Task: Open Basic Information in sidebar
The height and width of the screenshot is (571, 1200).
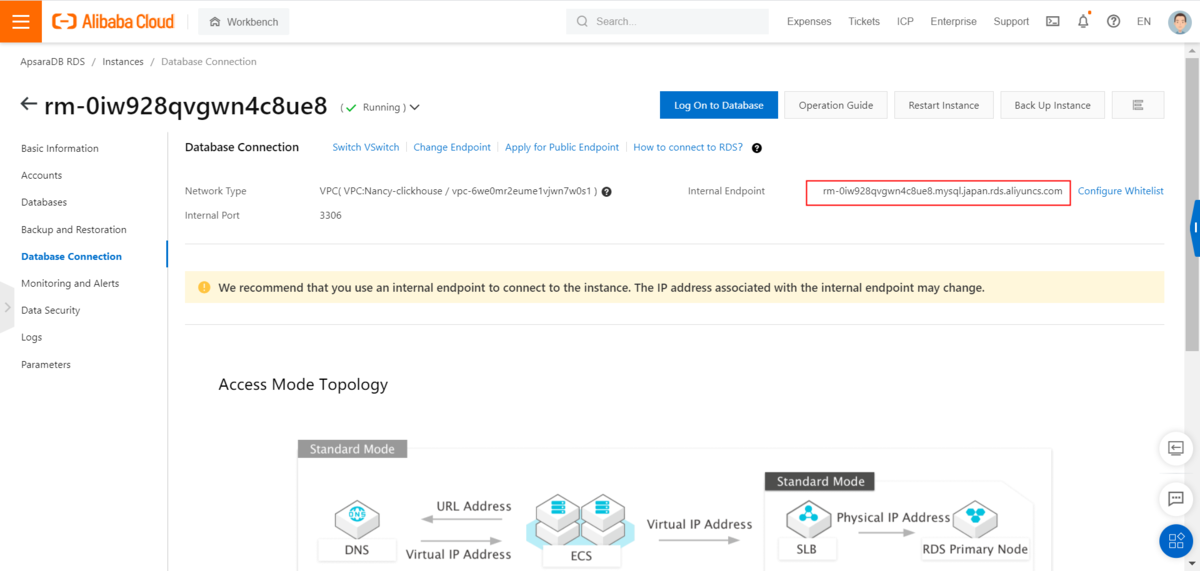Action: [x=60, y=148]
